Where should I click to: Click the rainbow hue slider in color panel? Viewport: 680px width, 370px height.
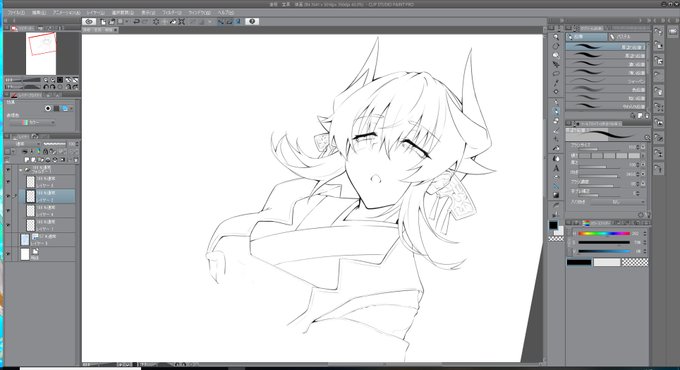604,233
